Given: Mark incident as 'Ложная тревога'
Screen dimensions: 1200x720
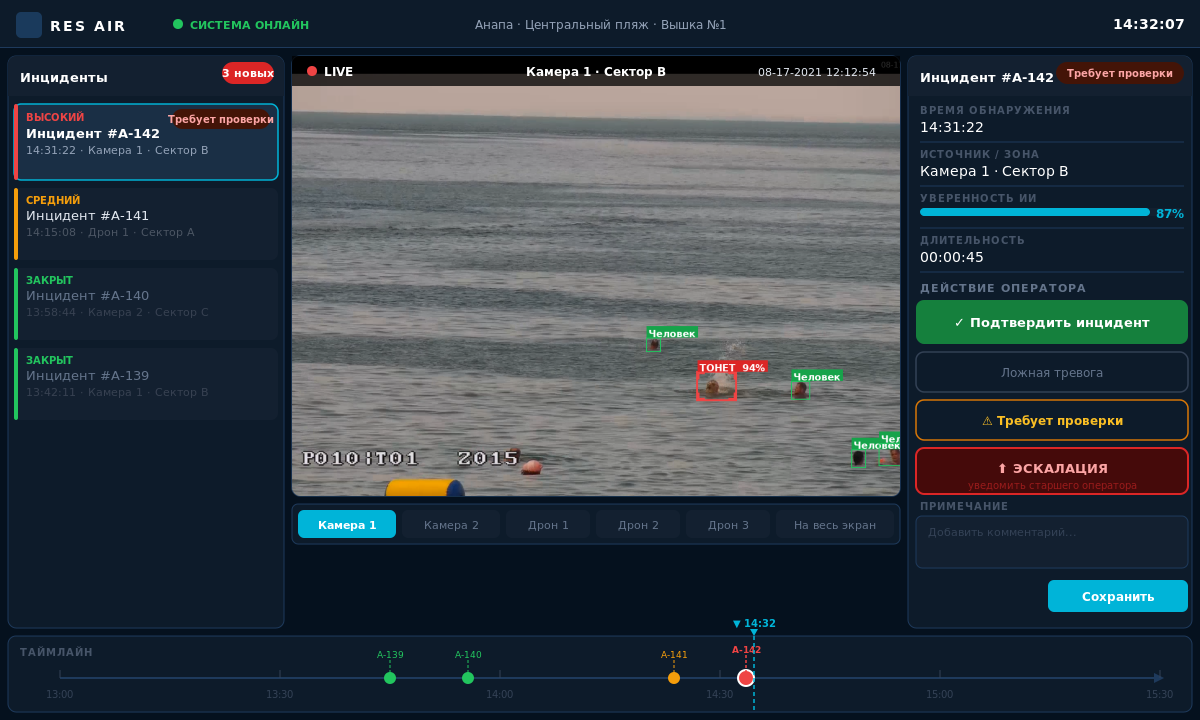Looking at the screenshot, I should tap(1052, 373).
